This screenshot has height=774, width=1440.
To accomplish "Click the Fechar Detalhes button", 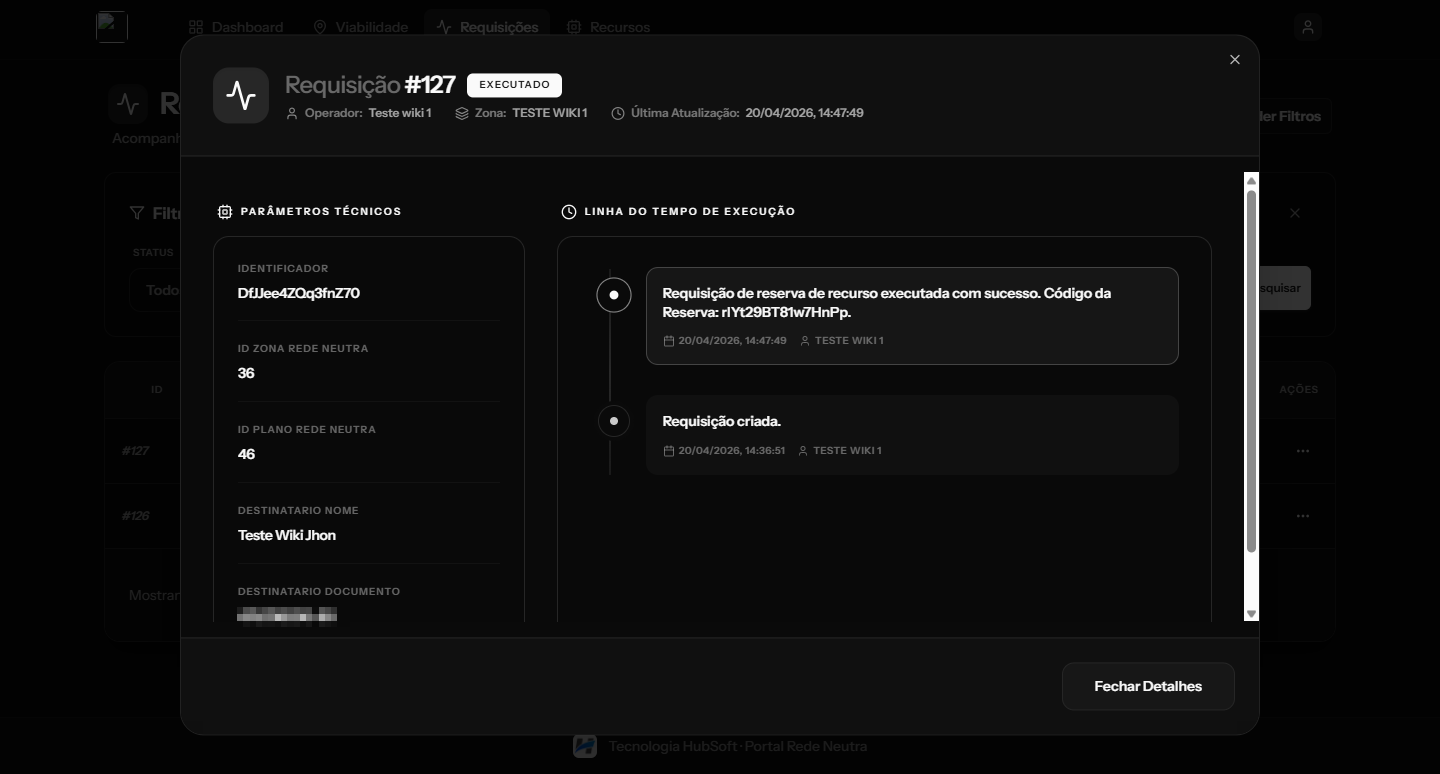I will (1148, 687).
